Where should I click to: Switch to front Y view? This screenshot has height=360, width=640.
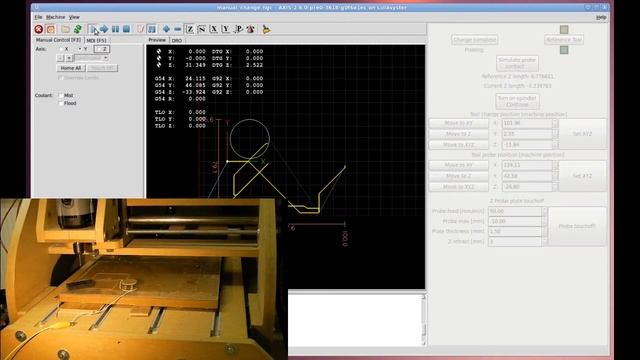coord(226,29)
